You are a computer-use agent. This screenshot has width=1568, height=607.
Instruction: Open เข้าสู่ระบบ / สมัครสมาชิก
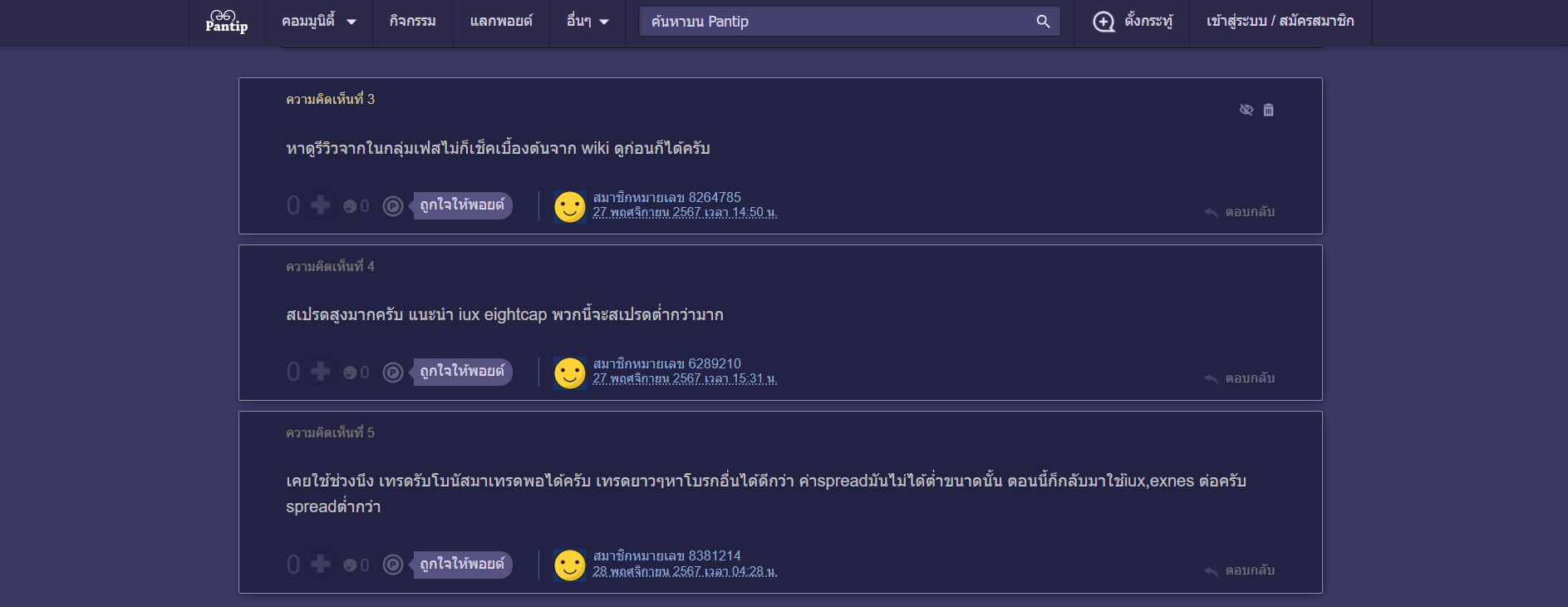click(x=1280, y=22)
